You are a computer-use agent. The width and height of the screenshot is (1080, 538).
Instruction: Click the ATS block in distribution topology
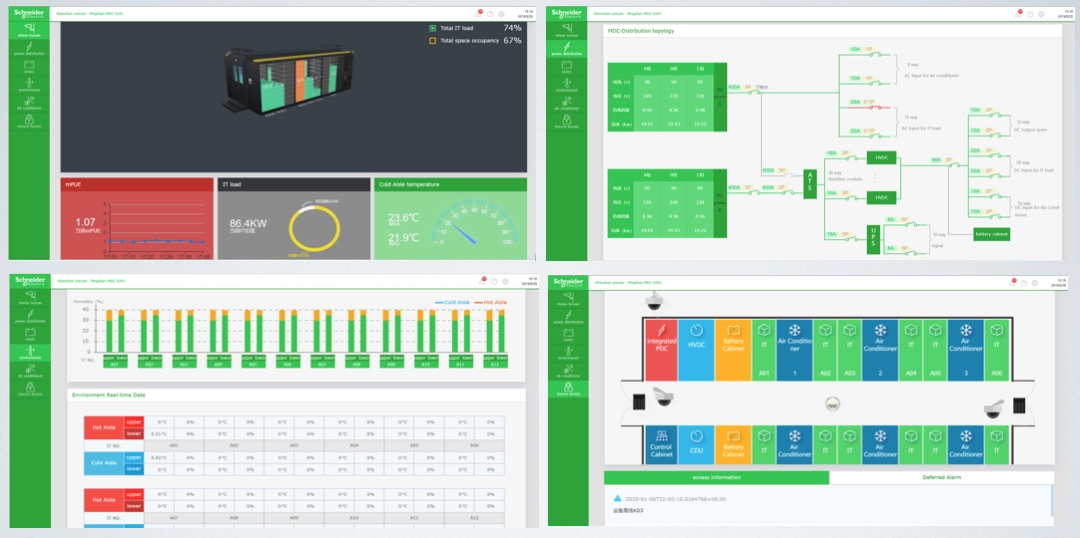click(x=810, y=186)
